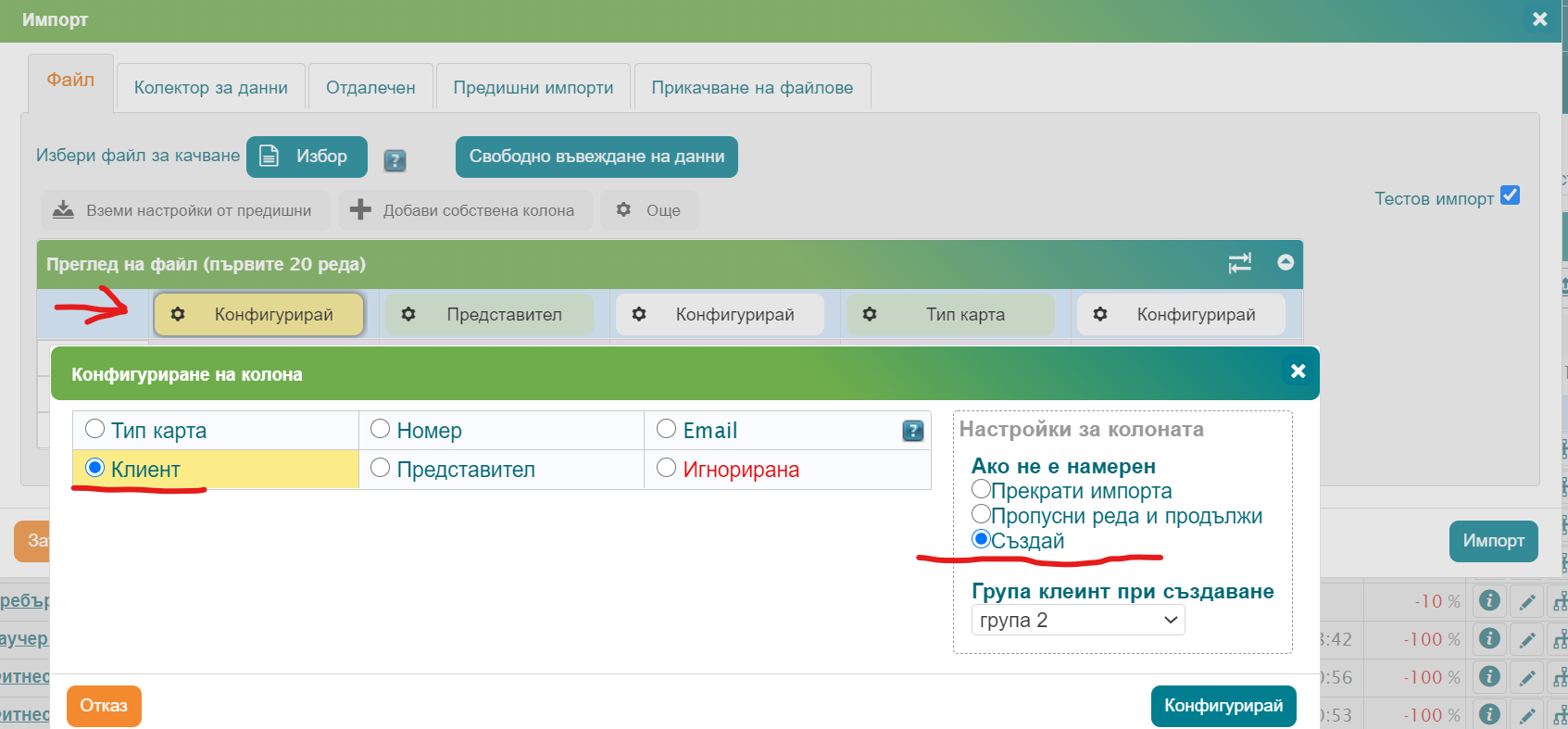This screenshot has width=1568, height=729.
Task: Open the Още settings menu
Action: pos(649,210)
